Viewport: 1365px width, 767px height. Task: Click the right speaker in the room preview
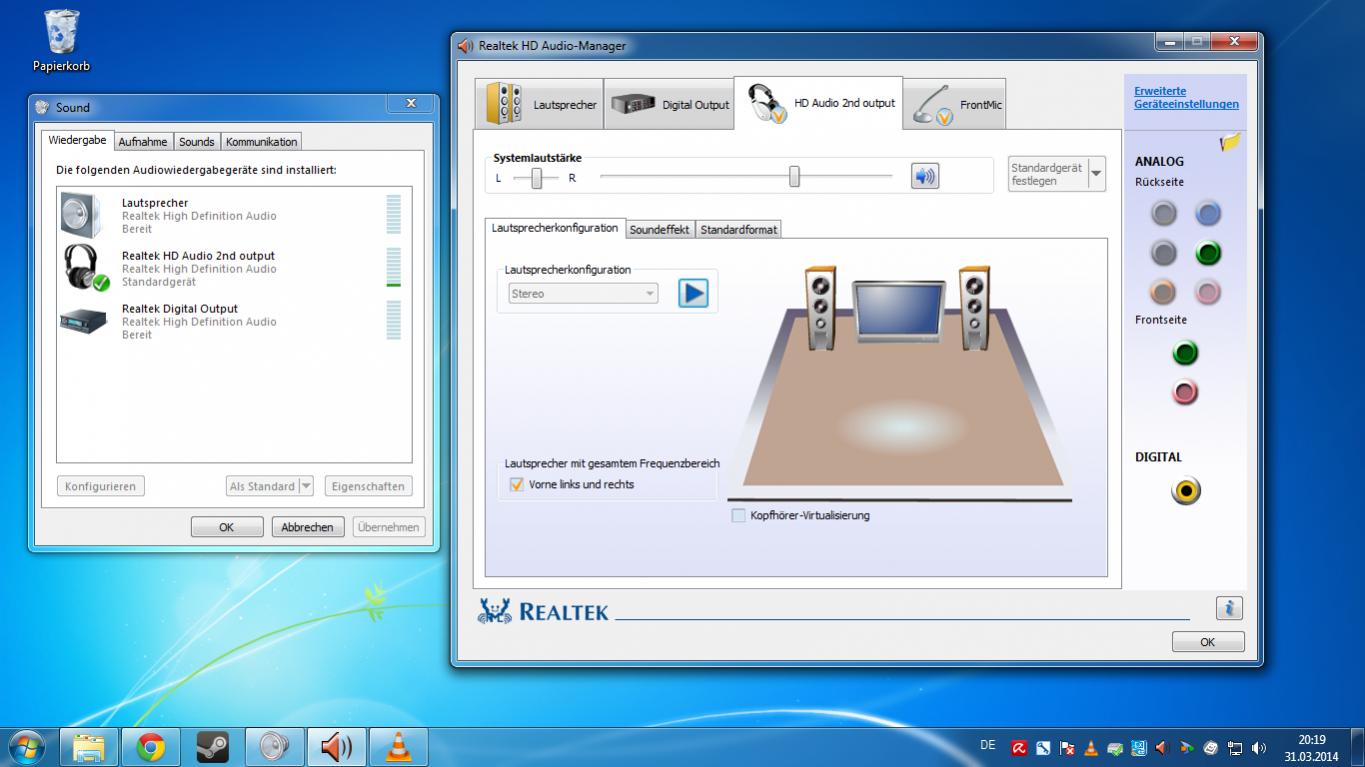974,308
